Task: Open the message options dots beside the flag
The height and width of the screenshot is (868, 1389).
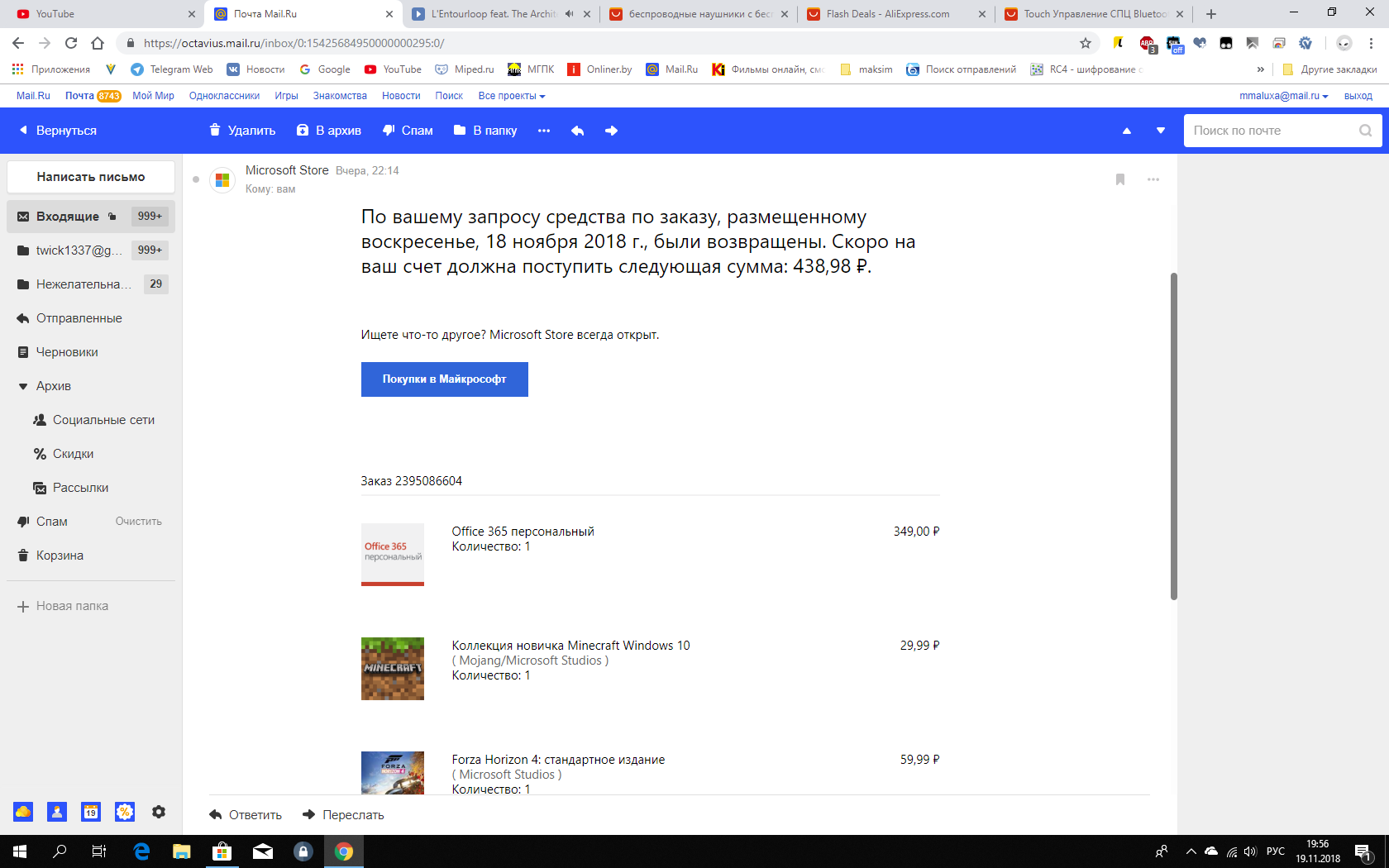Action: [1153, 179]
